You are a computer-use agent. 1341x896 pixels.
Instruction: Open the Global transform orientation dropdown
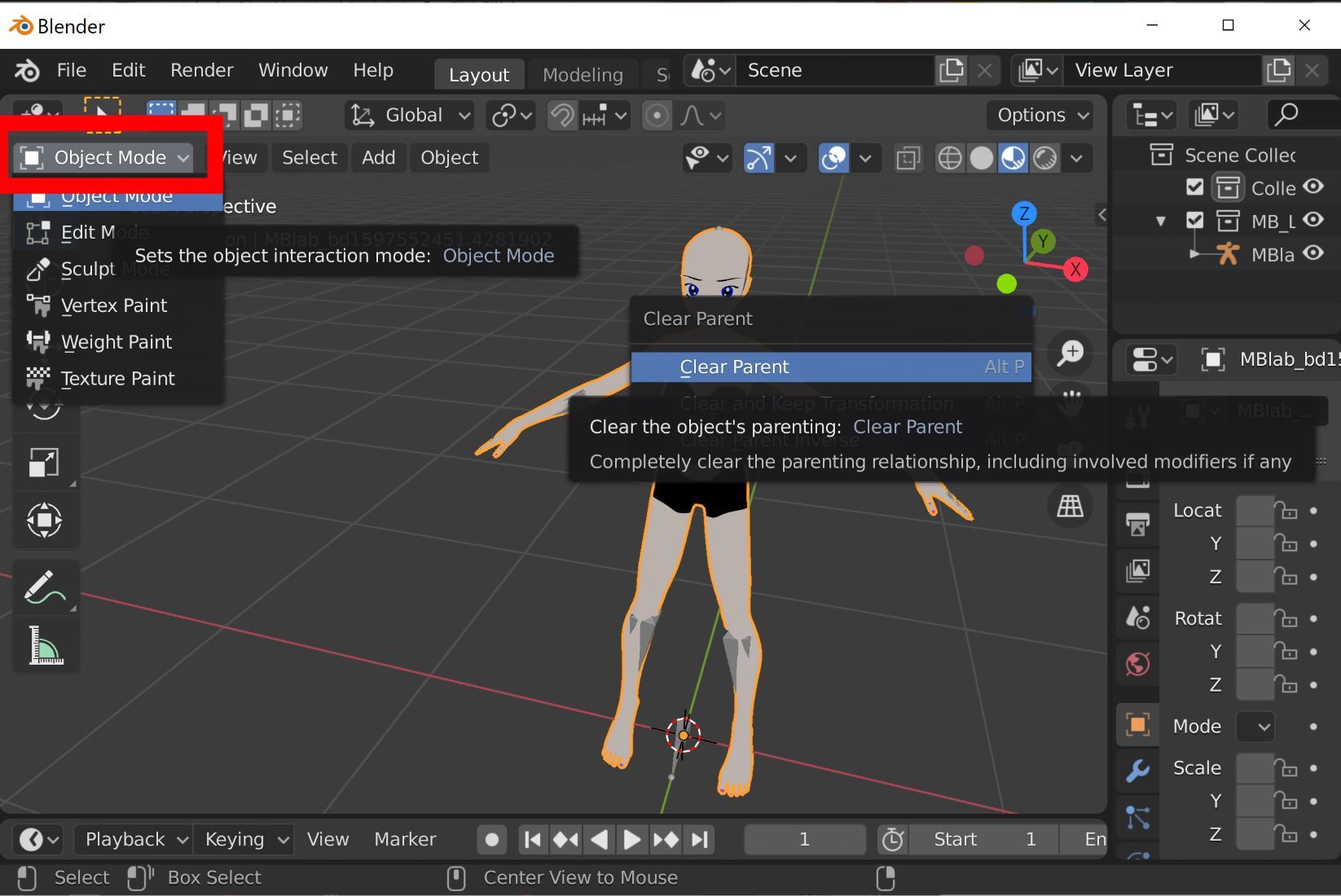tap(410, 116)
